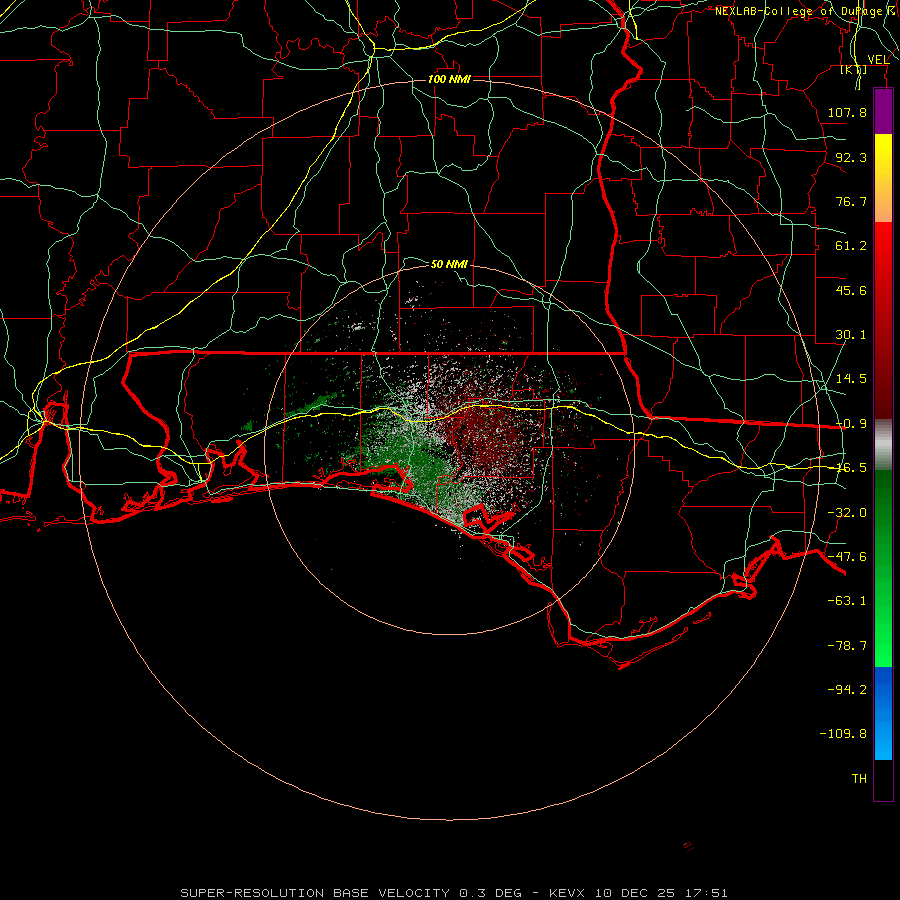This screenshot has height=900, width=900.
Task: Click the NEXLAB-College of DuPage label
Action: pyautogui.click(x=806, y=11)
